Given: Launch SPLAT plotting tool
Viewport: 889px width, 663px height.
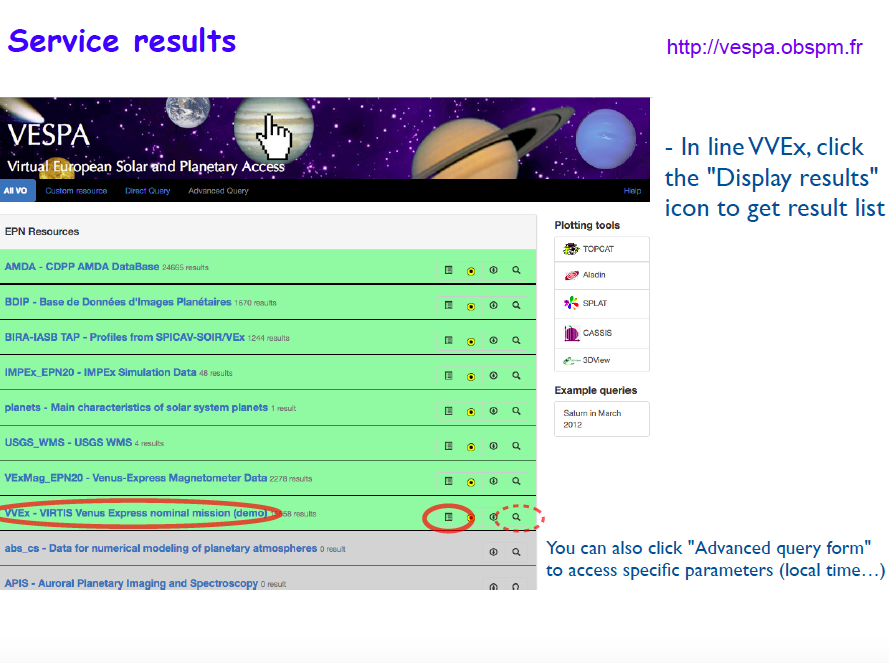Looking at the screenshot, I should pos(602,303).
